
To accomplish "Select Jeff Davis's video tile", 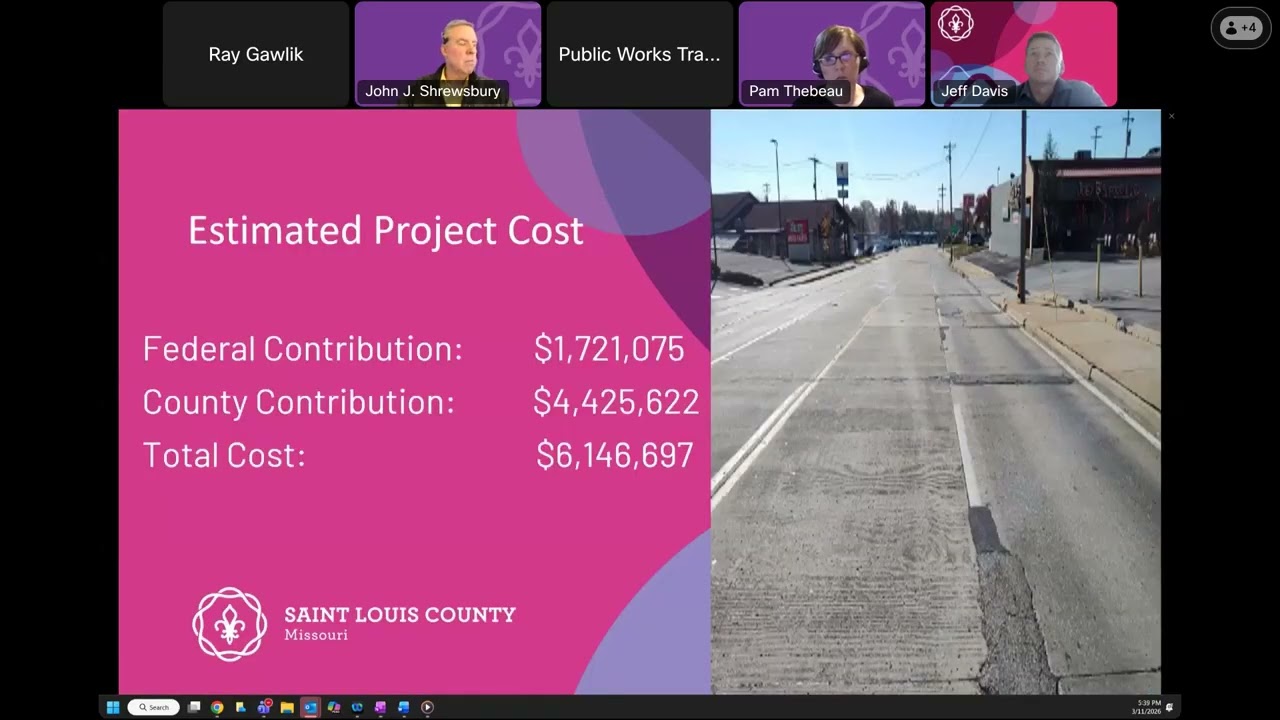I will click(x=1024, y=54).
